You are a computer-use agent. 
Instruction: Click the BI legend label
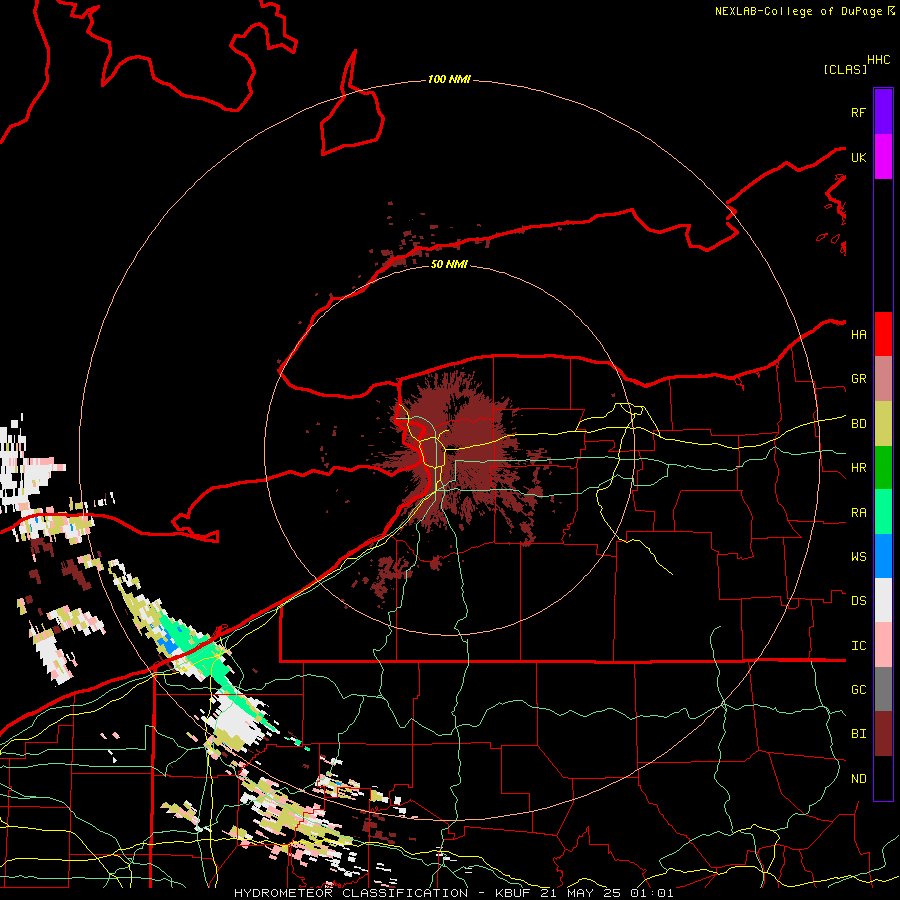click(858, 734)
